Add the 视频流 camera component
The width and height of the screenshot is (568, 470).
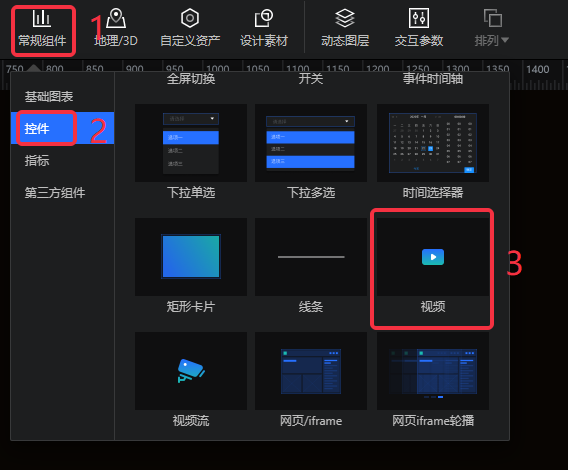click(x=191, y=380)
